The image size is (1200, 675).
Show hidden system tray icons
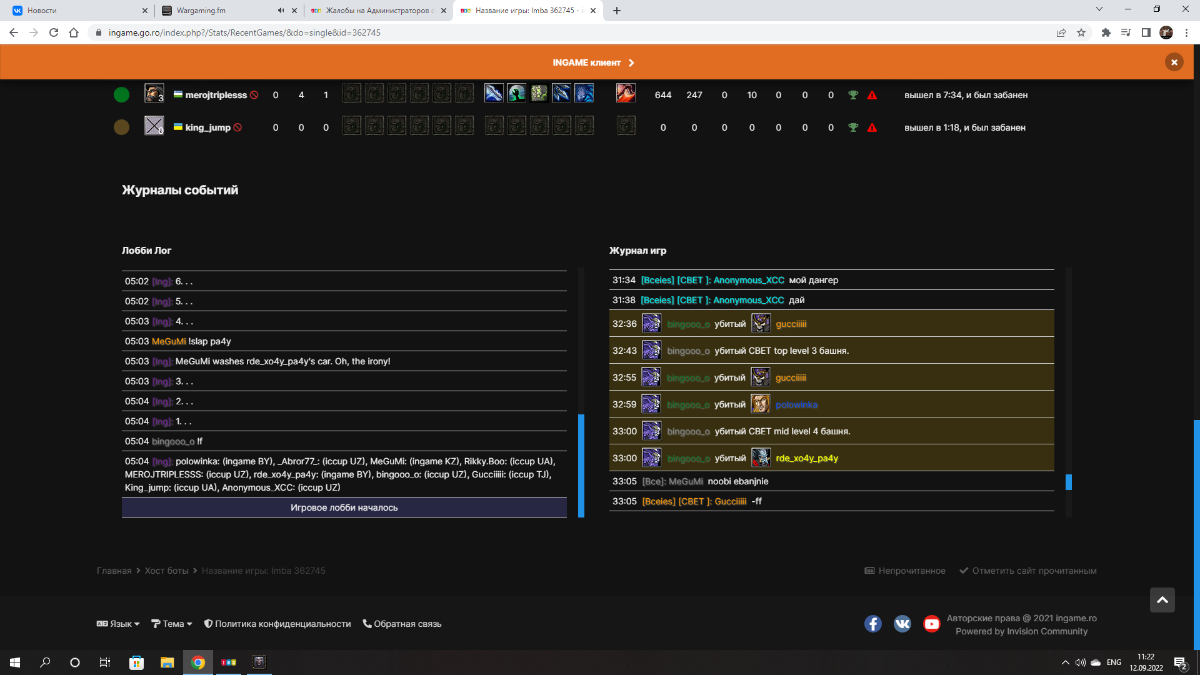(x=1061, y=662)
